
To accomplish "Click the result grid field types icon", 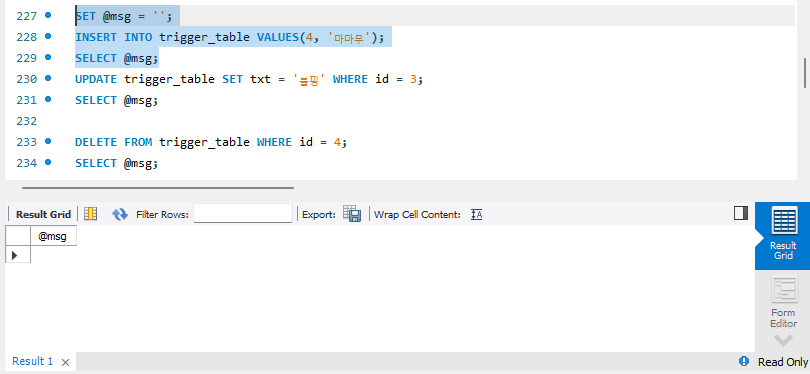I will point(90,214).
